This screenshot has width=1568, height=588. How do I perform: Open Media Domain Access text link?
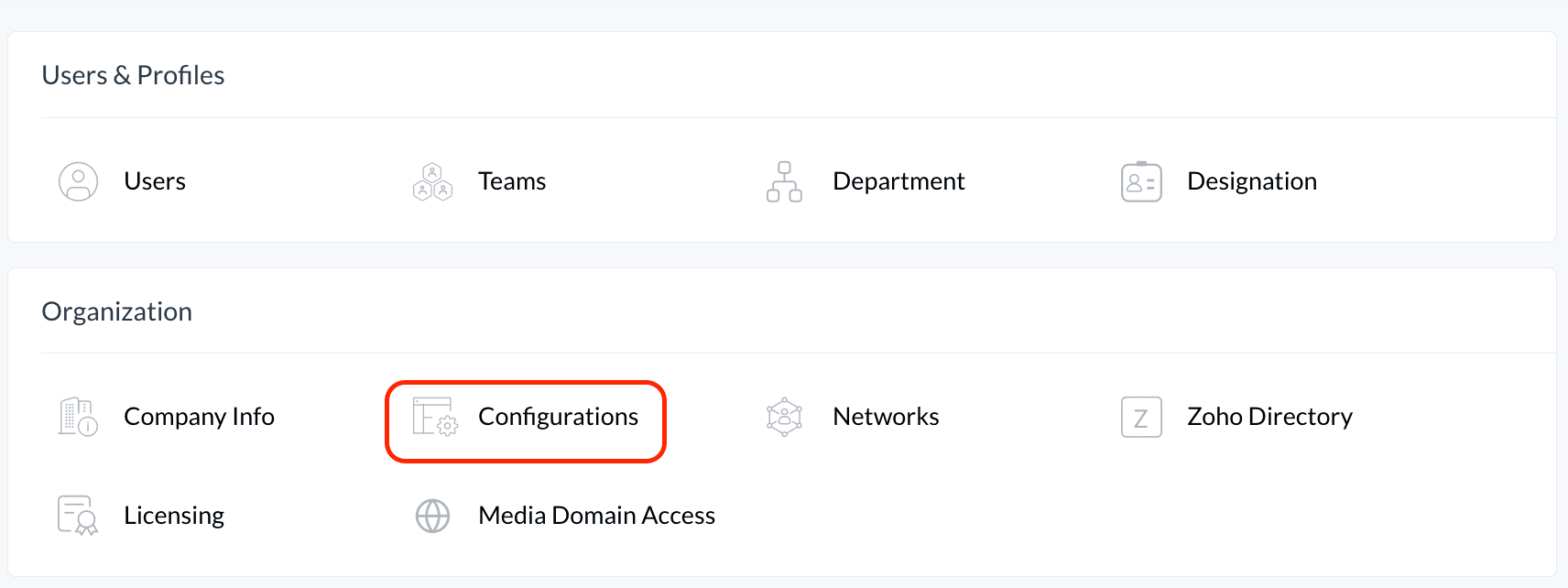596,516
